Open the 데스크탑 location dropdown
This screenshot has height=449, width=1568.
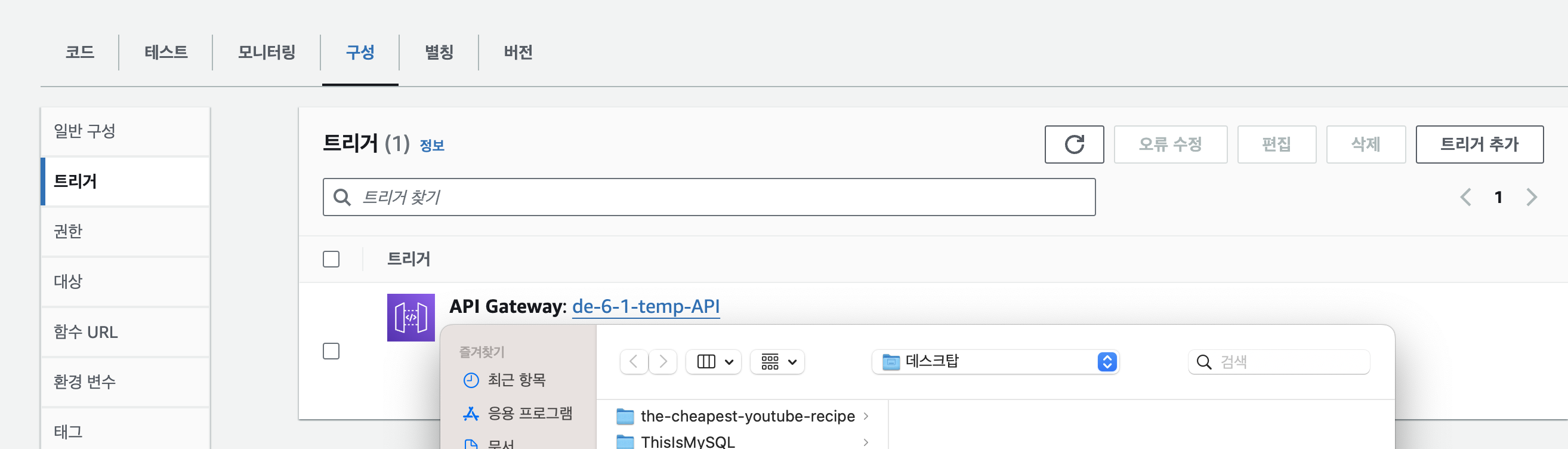(x=996, y=362)
